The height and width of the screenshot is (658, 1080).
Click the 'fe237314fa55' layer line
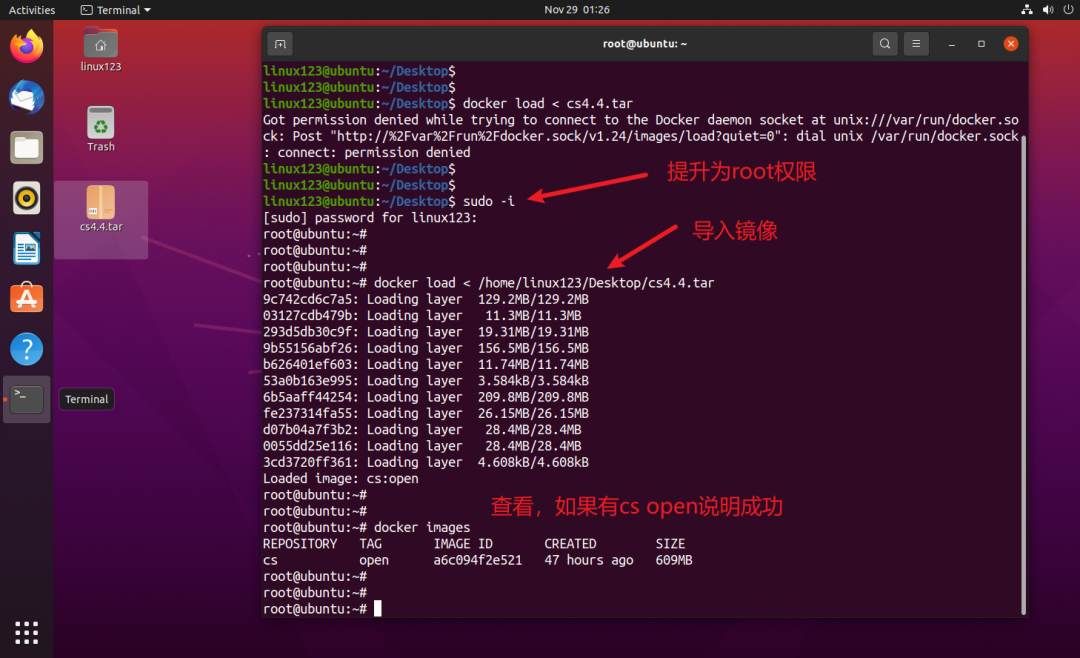click(426, 413)
